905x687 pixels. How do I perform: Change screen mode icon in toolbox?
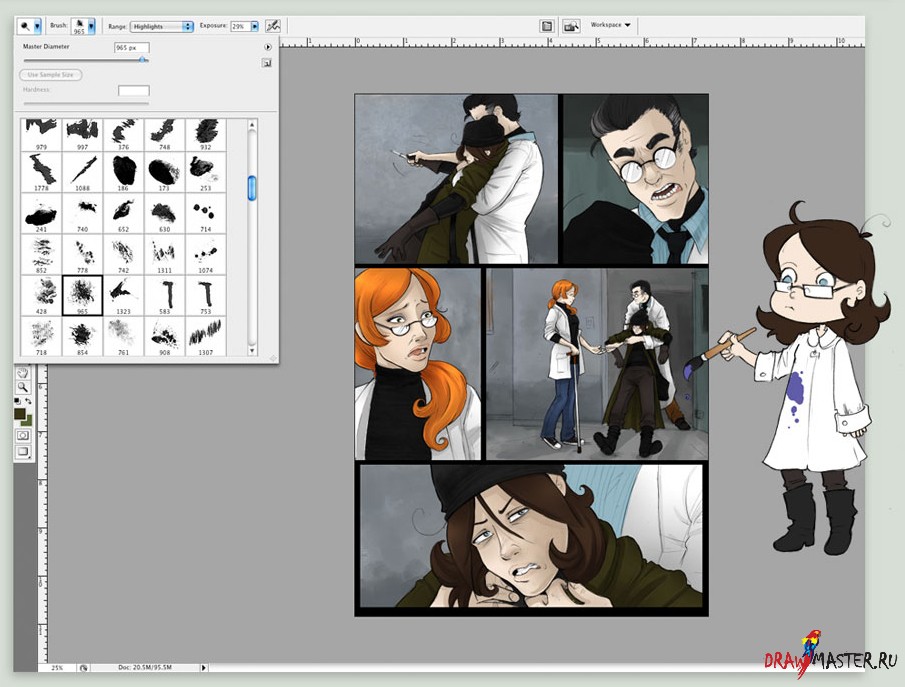22,452
